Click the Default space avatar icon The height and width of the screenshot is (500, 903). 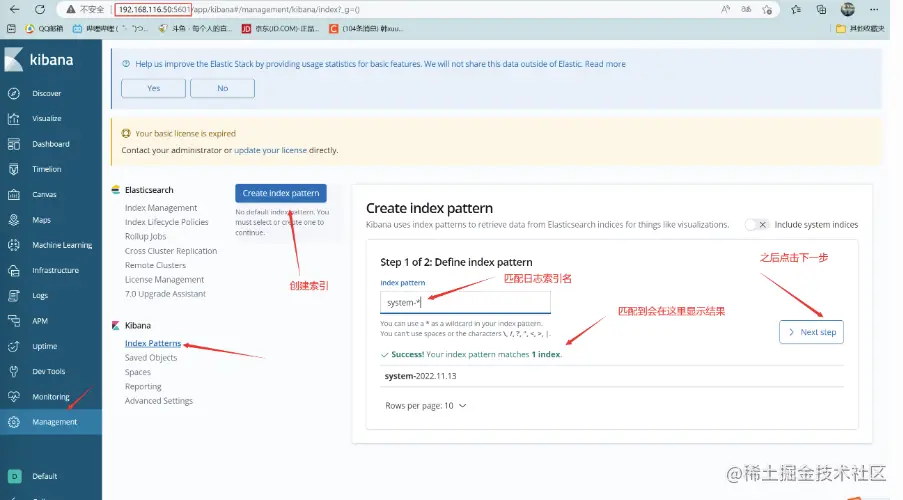[x=14, y=476]
